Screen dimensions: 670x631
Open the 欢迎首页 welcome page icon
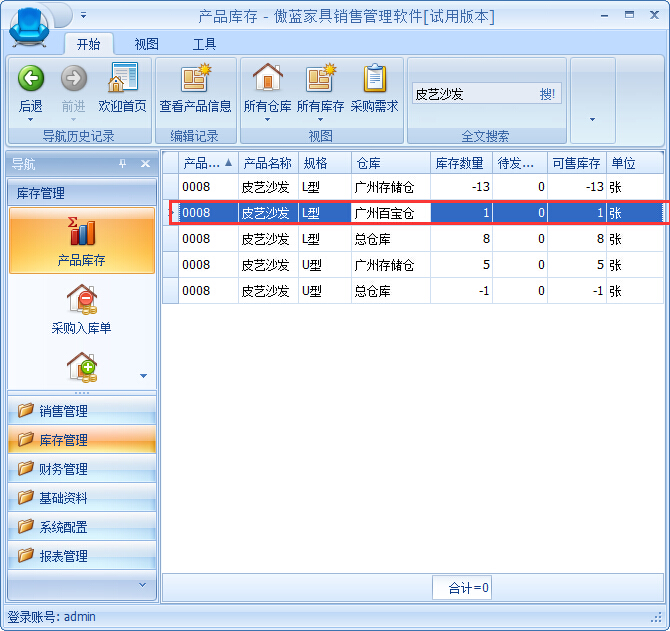[122, 80]
